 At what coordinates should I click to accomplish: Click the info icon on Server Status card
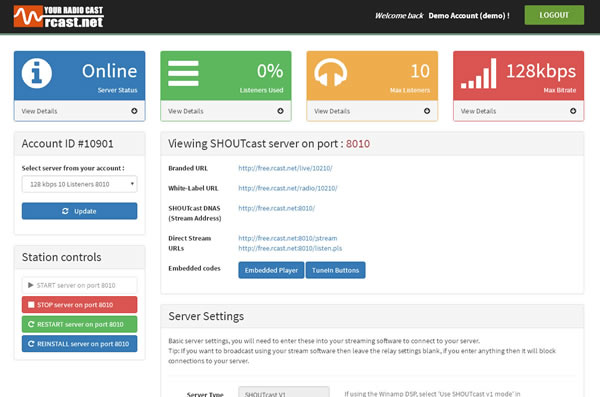(37, 73)
